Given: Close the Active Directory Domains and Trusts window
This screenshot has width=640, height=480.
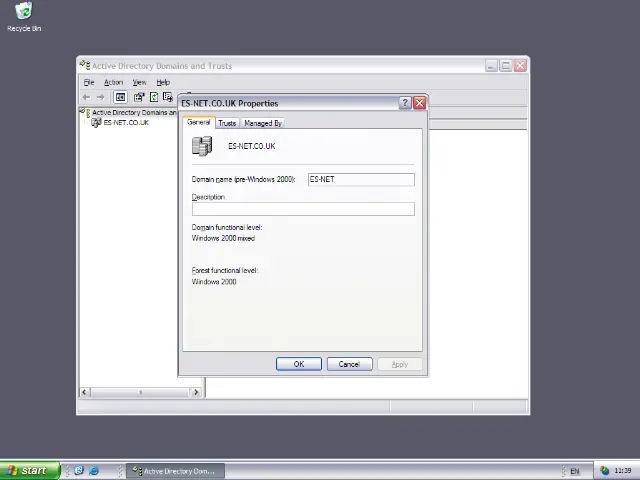Looking at the screenshot, I should 520,65.
